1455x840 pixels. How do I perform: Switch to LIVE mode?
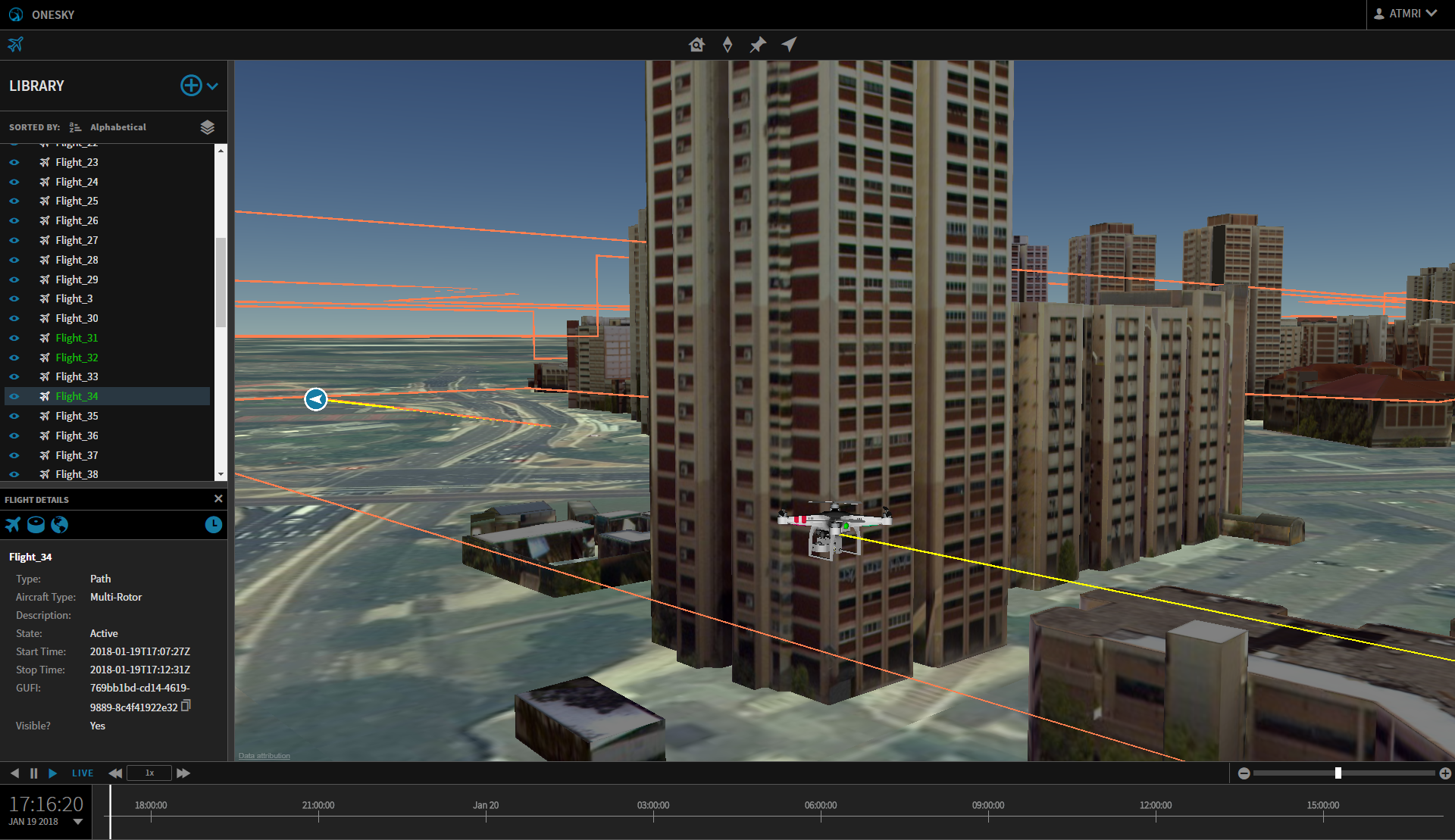(83, 773)
